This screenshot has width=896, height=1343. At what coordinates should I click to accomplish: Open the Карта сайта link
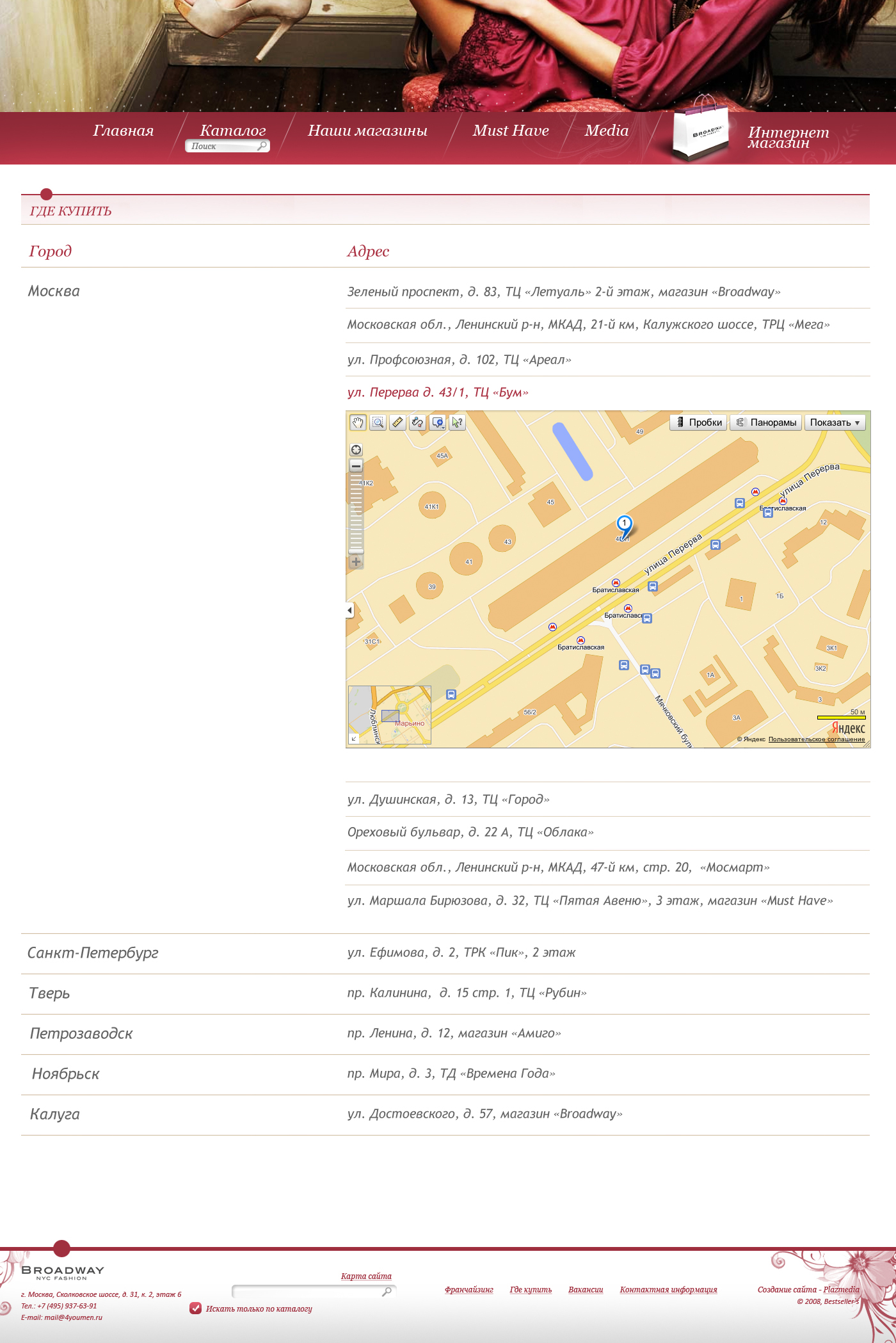pos(366,1276)
